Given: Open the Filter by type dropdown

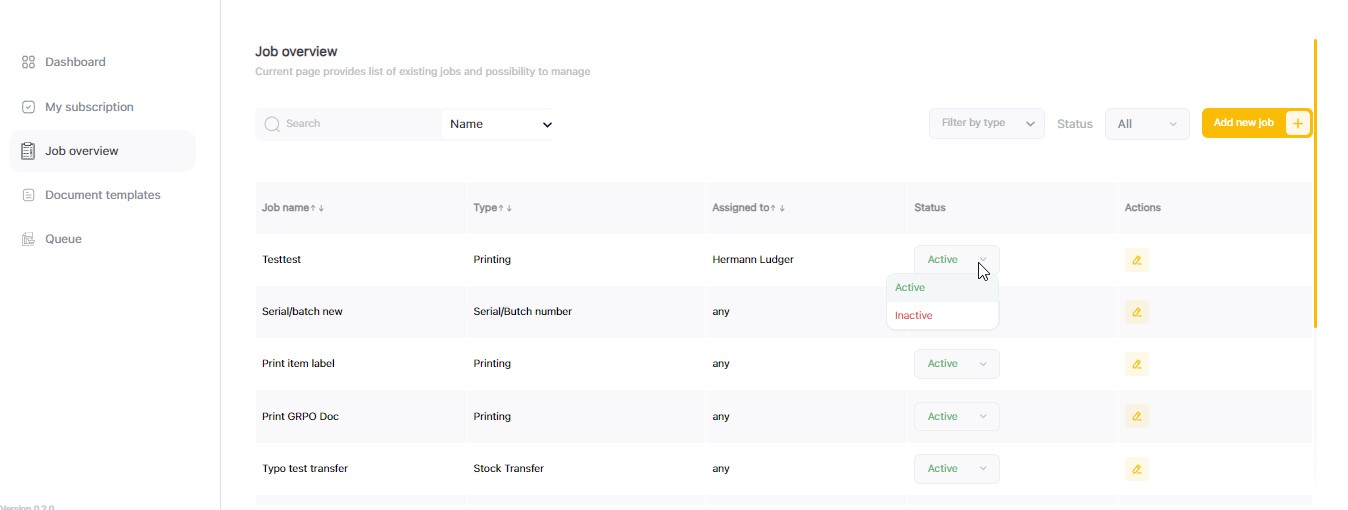Looking at the screenshot, I should (986, 123).
